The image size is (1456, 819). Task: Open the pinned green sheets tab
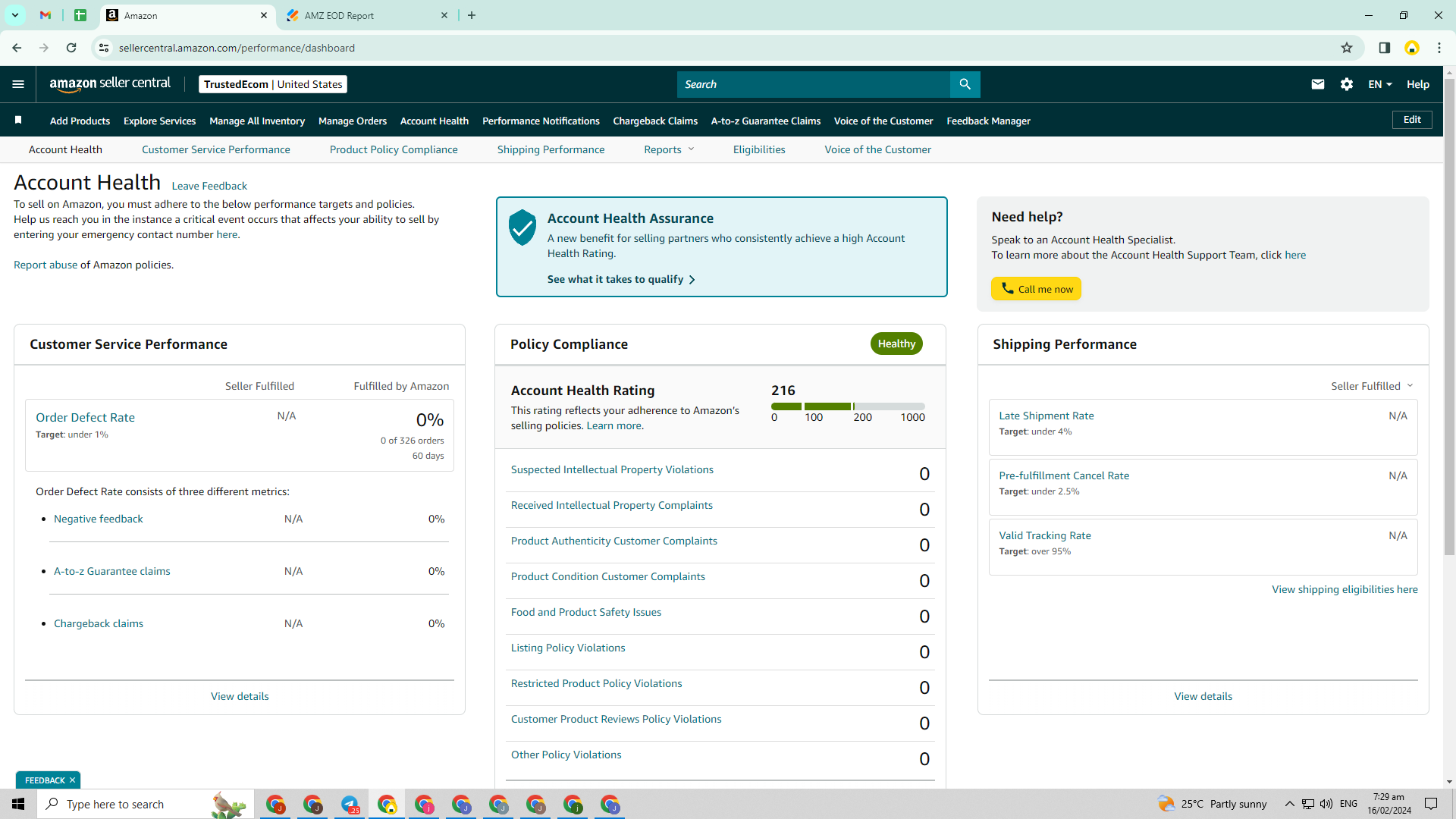tap(80, 15)
